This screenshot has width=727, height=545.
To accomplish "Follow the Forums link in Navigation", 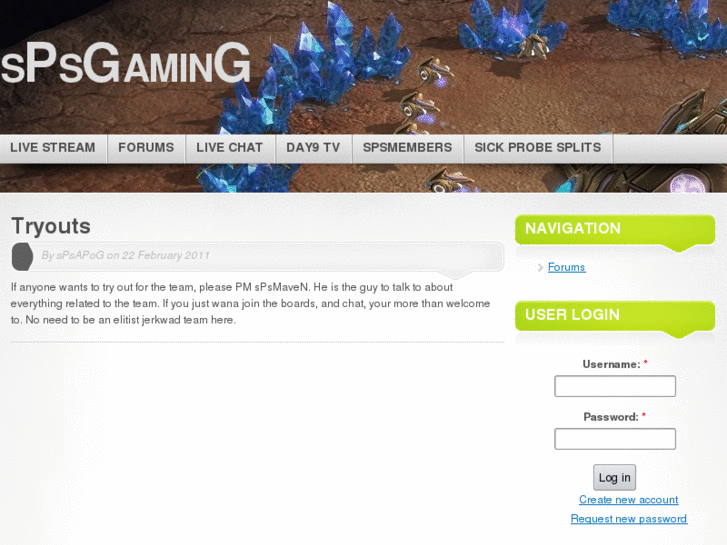I will coord(567,267).
